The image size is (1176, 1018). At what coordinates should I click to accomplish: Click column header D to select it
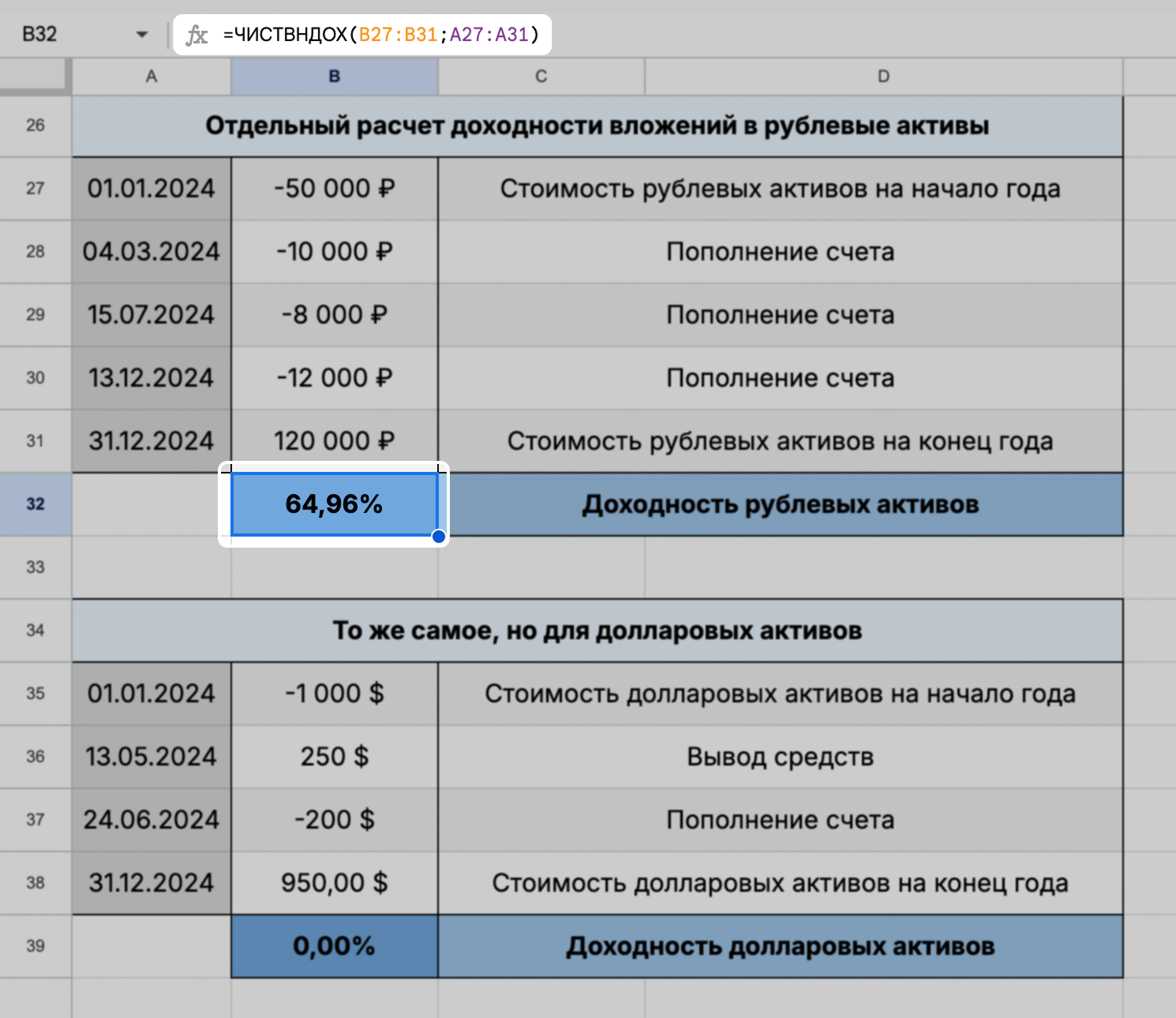click(882, 77)
